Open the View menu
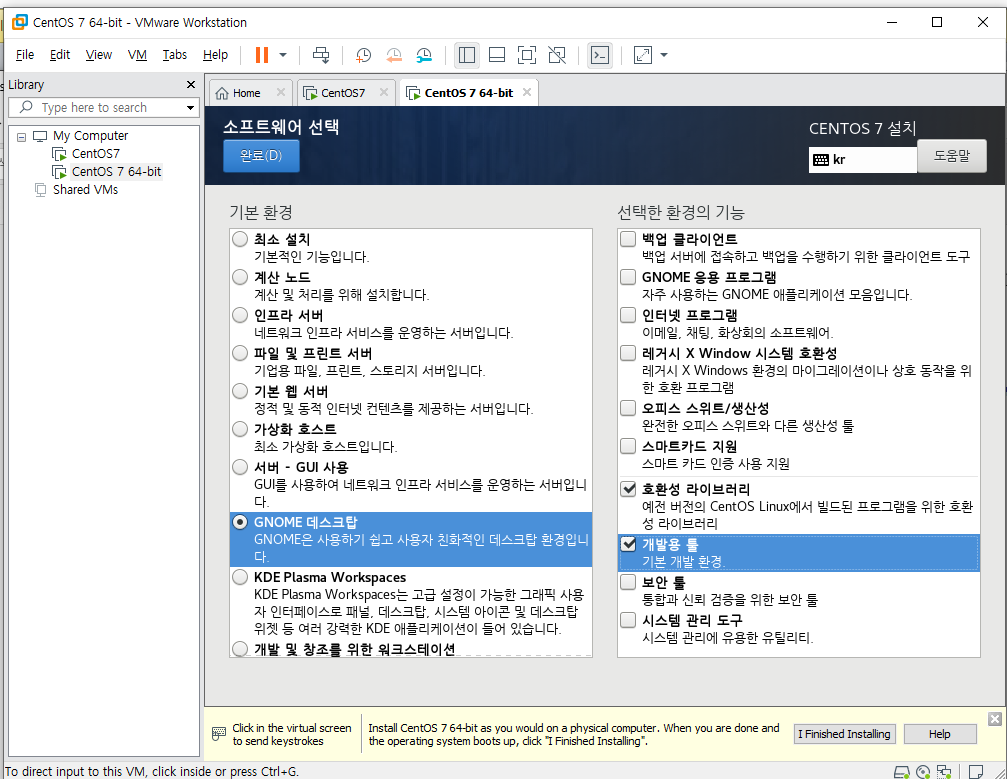This screenshot has width=1007, height=779. [98, 55]
